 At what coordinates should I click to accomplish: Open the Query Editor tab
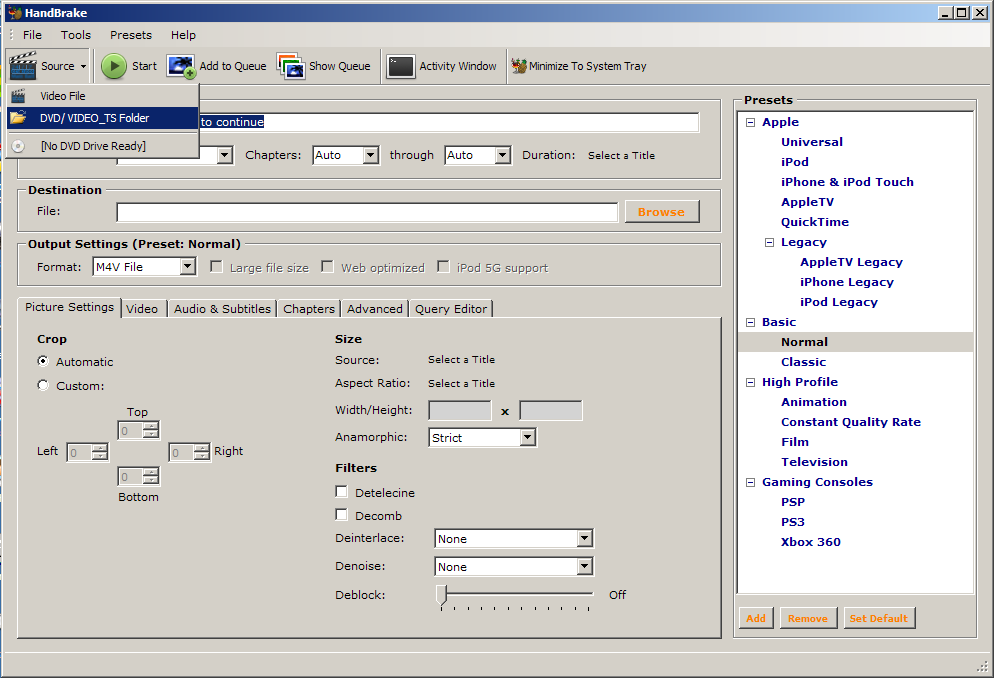coord(451,309)
